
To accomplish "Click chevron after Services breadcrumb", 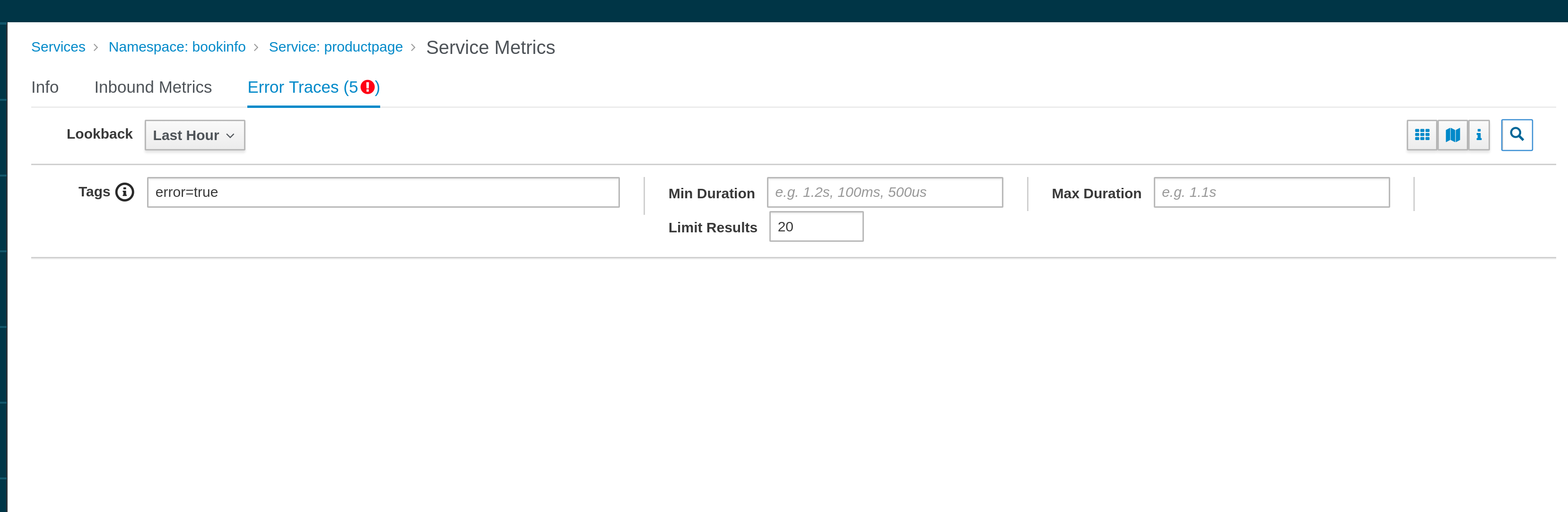I will 96,47.
